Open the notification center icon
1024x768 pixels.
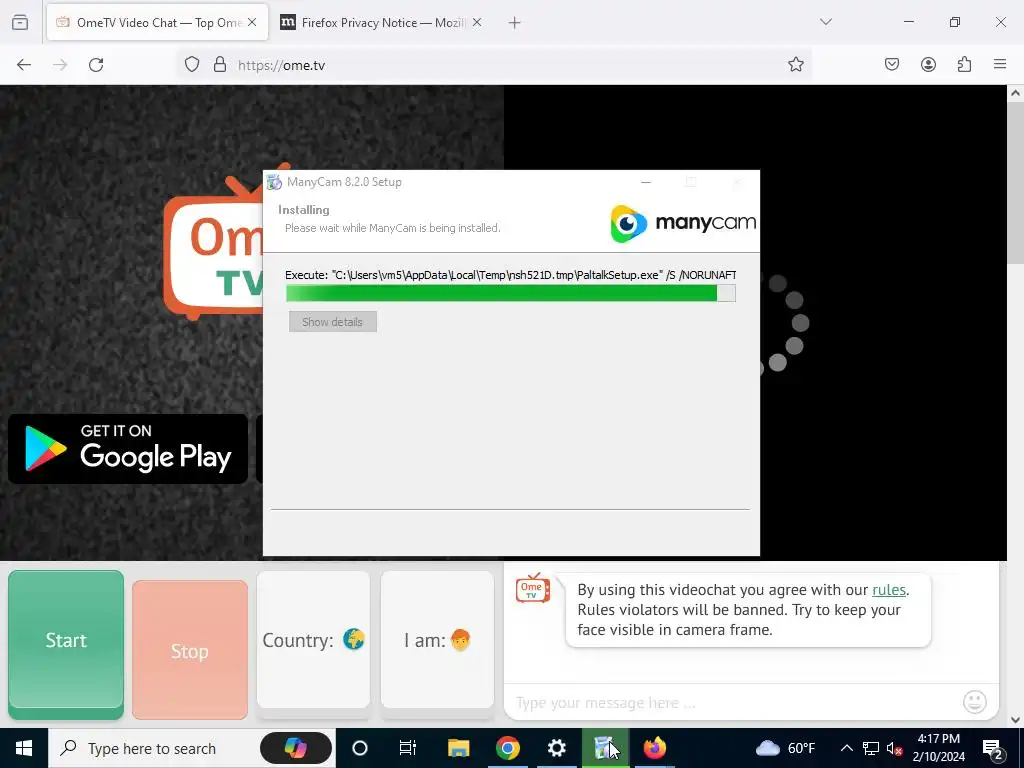click(x=993, y=749)
